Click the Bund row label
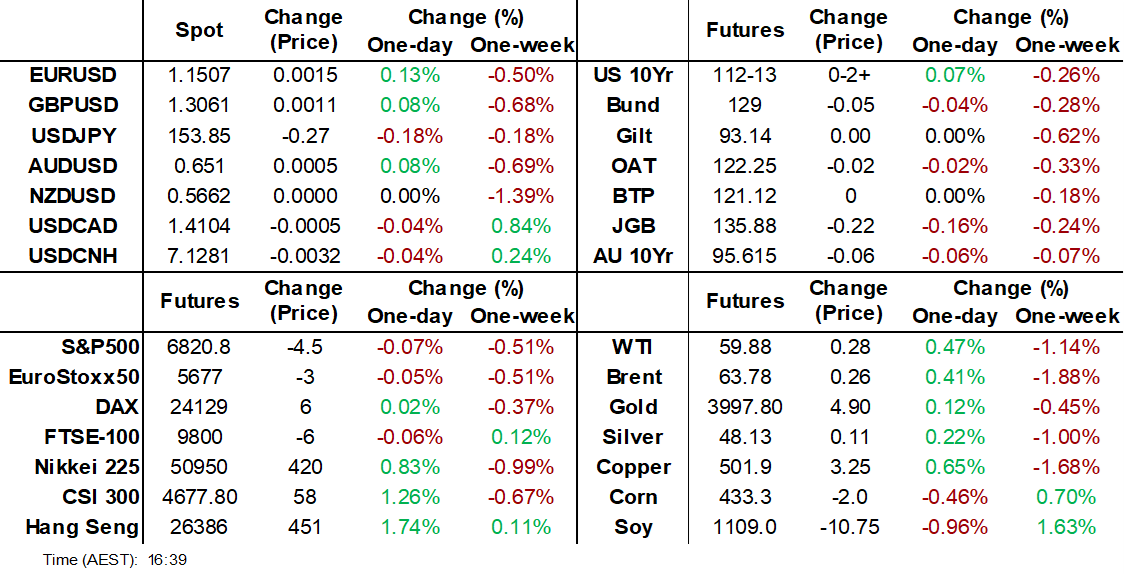1124x575 pixels. [x=633, y=105]
